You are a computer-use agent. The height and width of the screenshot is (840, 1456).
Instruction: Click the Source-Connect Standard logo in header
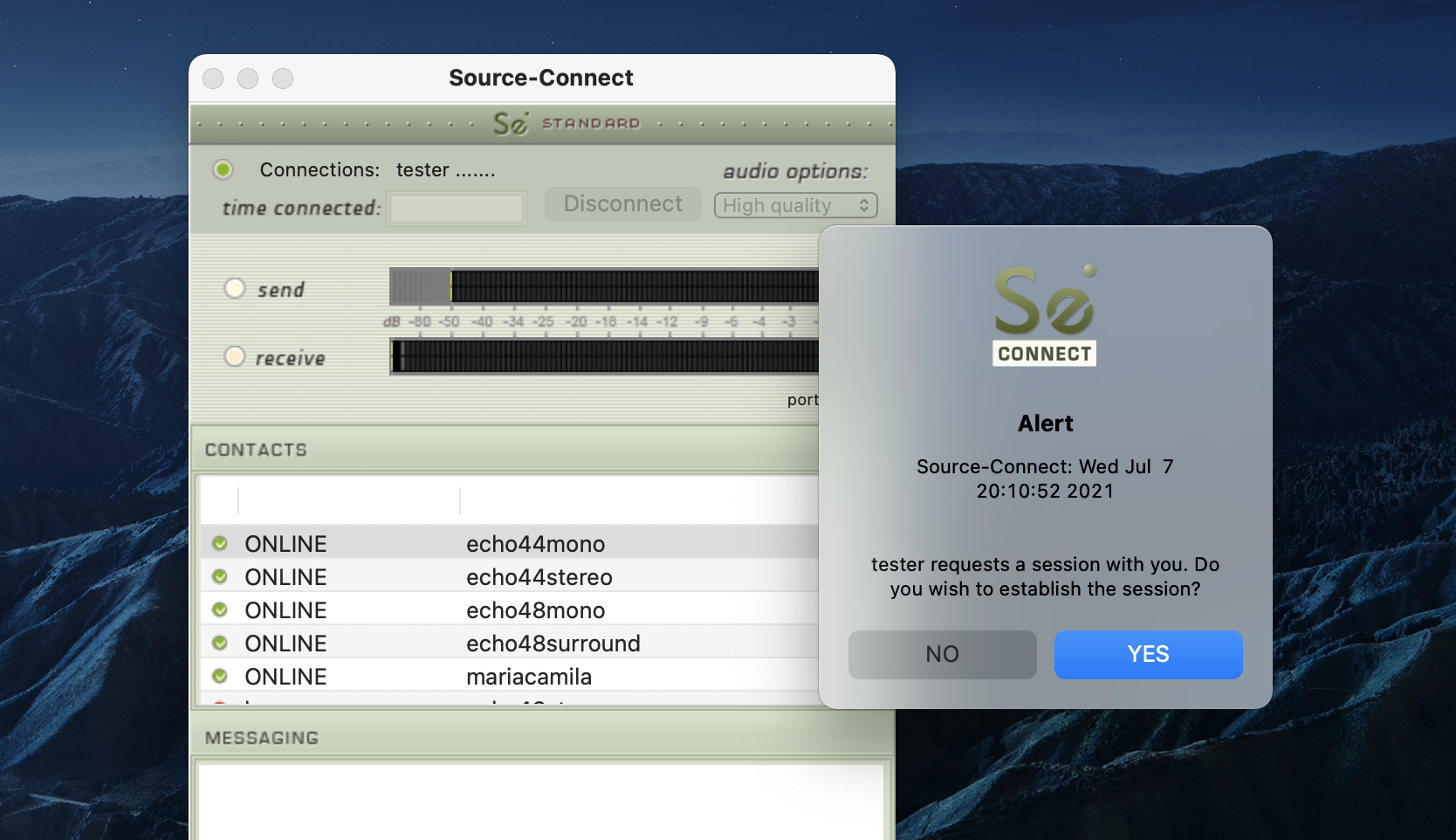pyautogui.click(x=566, y=124)
